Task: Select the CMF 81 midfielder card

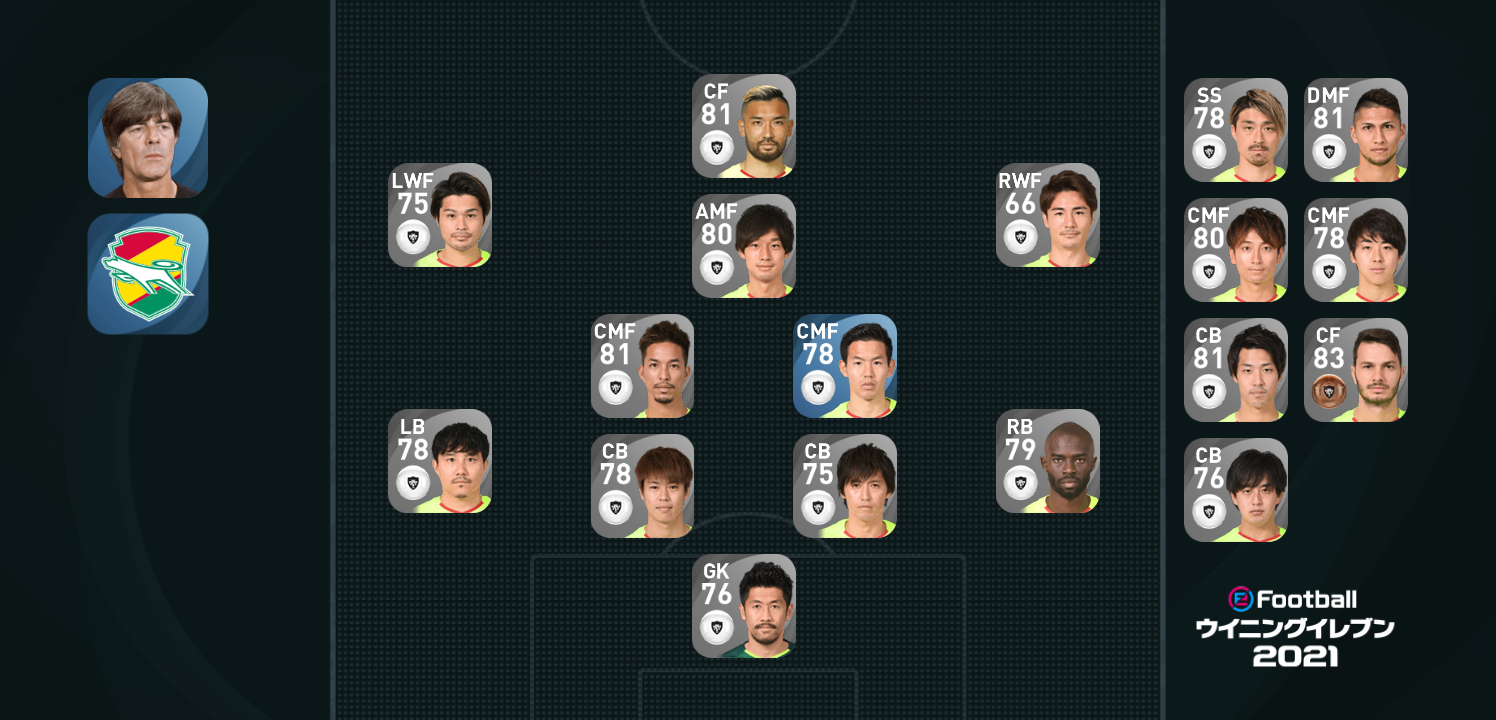Action: tap(643, 366)
